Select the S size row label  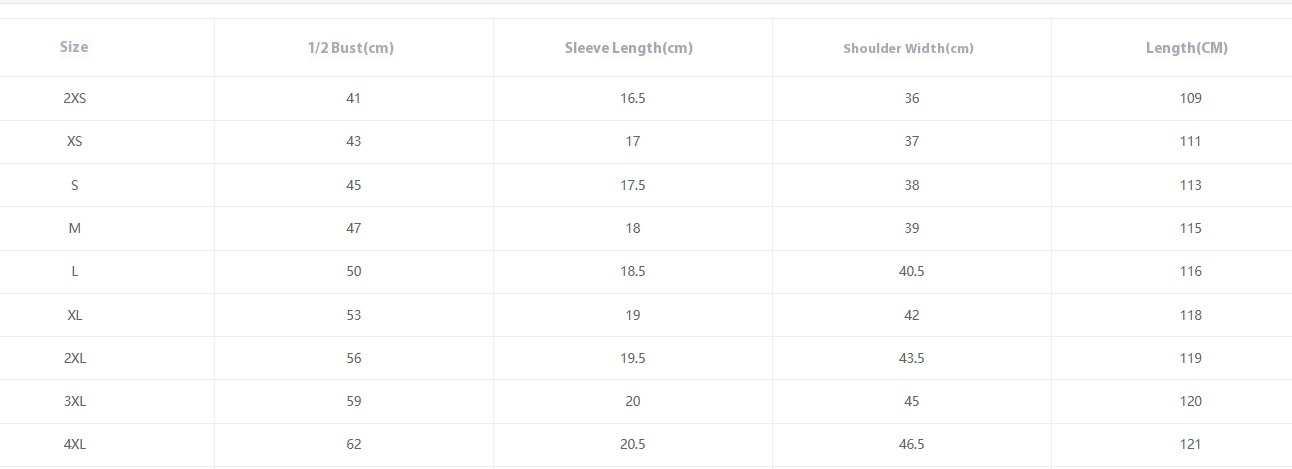74,185
